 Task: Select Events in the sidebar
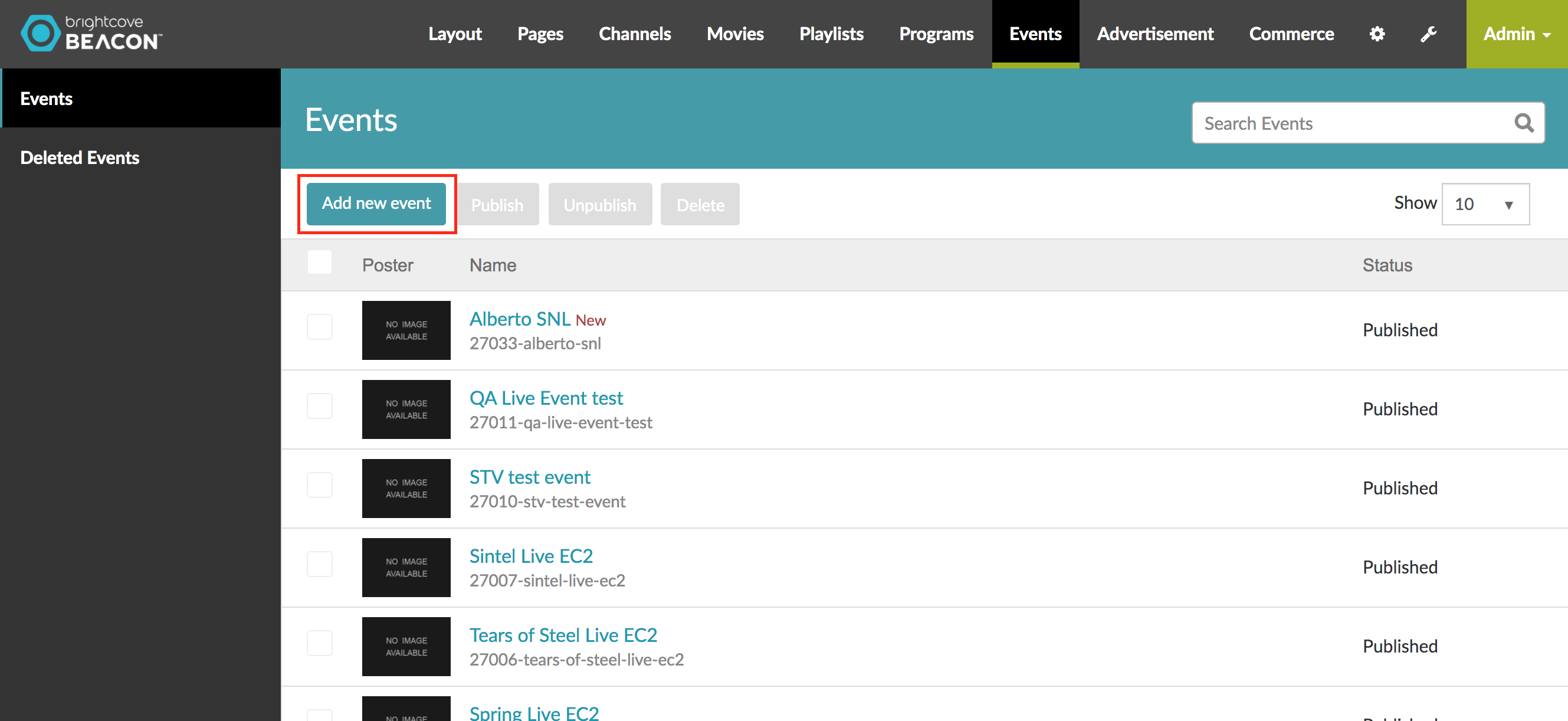coord(141,98)
